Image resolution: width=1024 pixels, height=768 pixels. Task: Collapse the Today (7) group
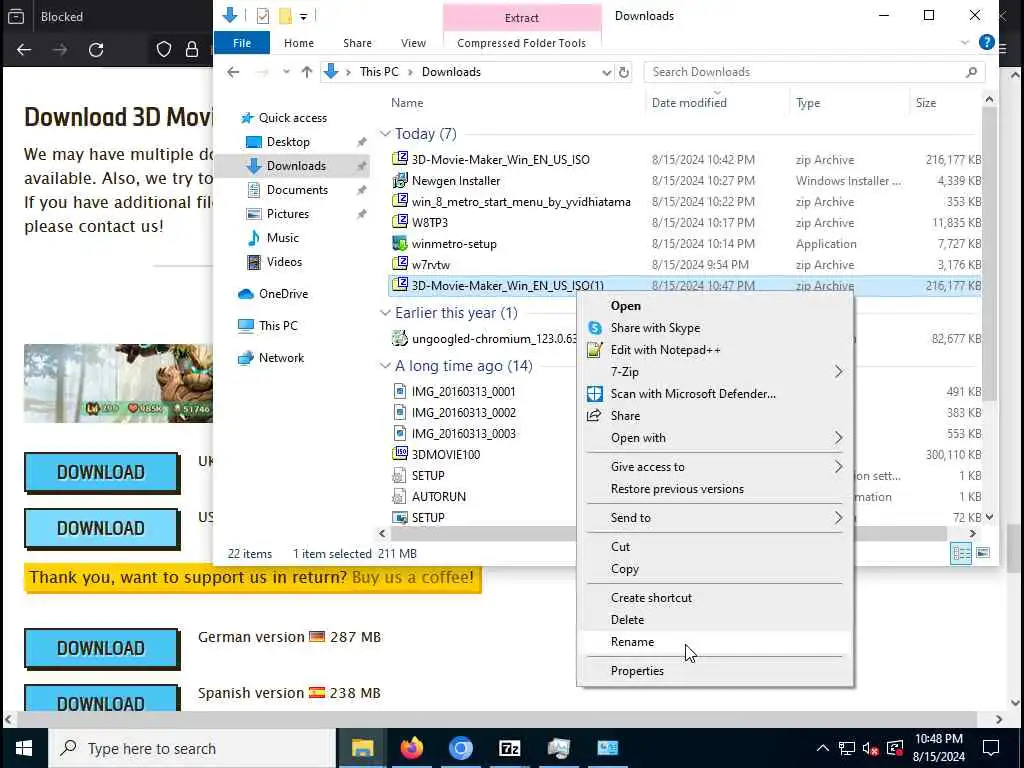385,134
